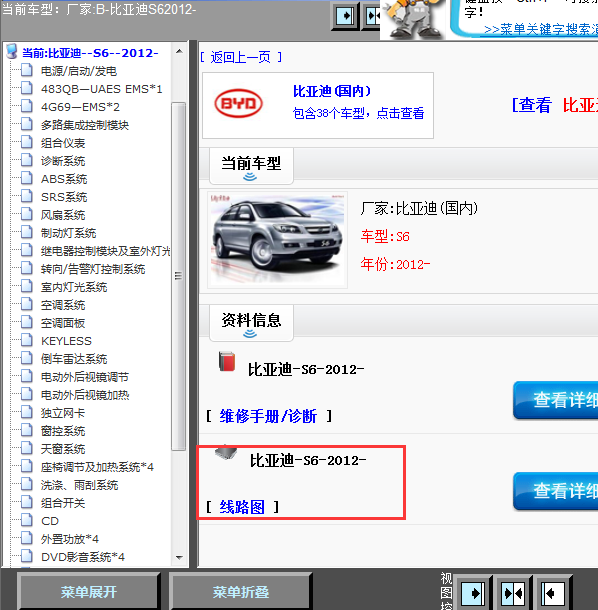Screen dimensions: 598x610
Task: Open 座椅调节及加热系统*4 tree item
Action: (x=97, y=467)
